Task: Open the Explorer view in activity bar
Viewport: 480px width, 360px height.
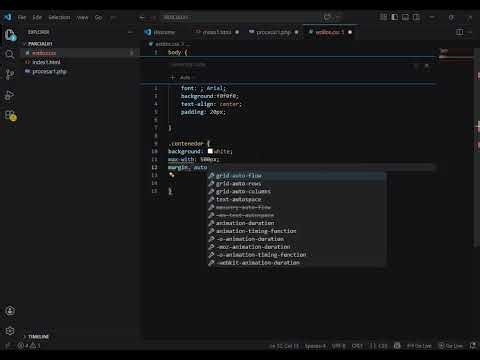Action: [10, 35]
